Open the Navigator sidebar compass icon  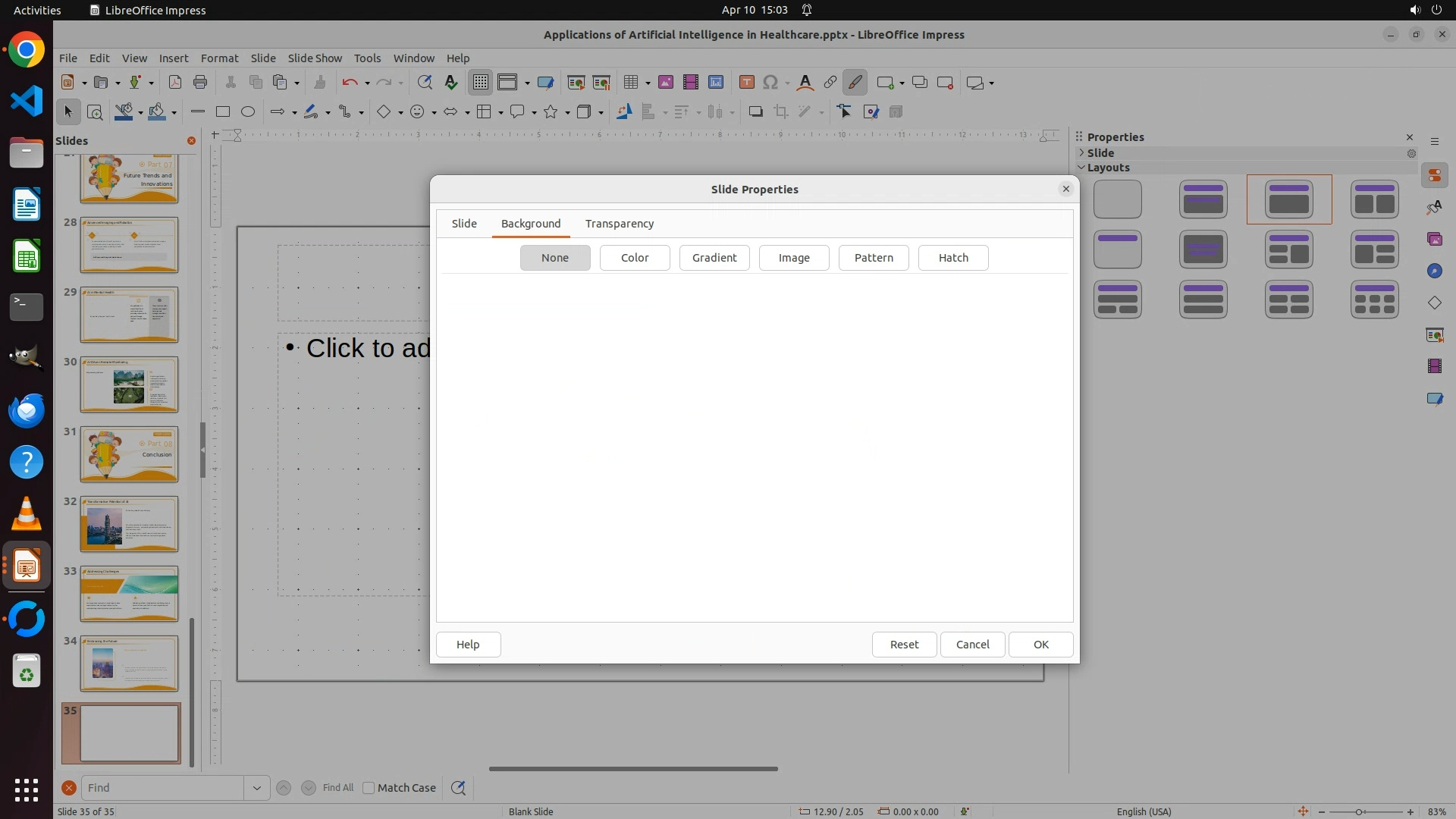pyautogui.click(x=1434, y=271)
